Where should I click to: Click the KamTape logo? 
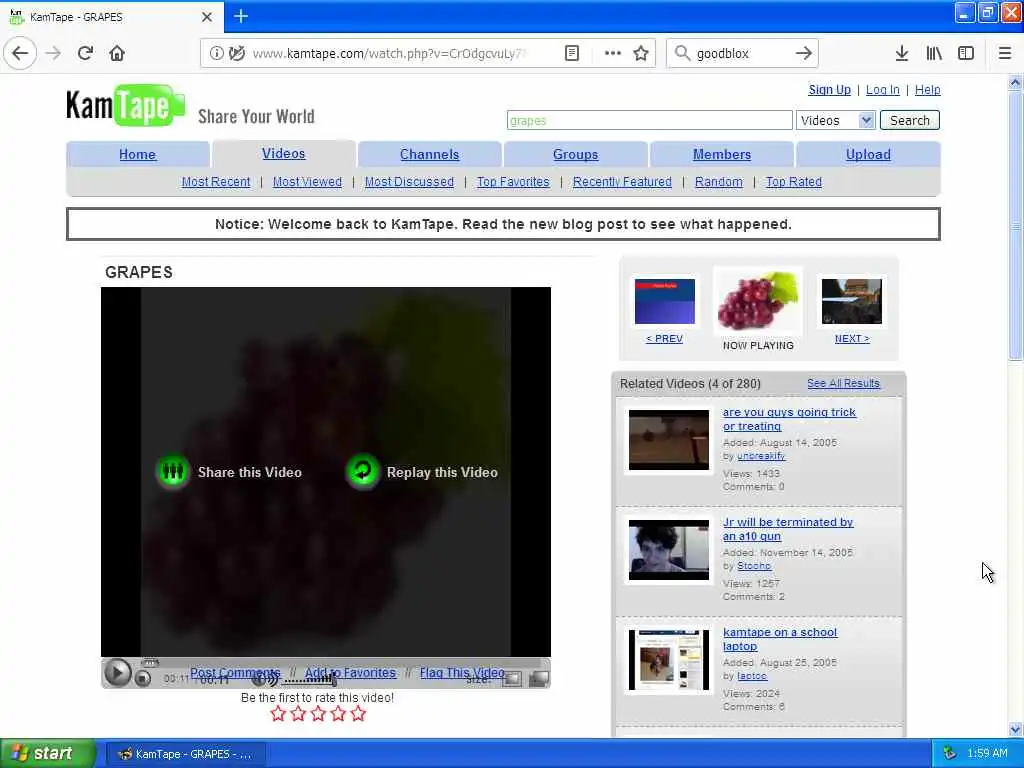[126, 105]
